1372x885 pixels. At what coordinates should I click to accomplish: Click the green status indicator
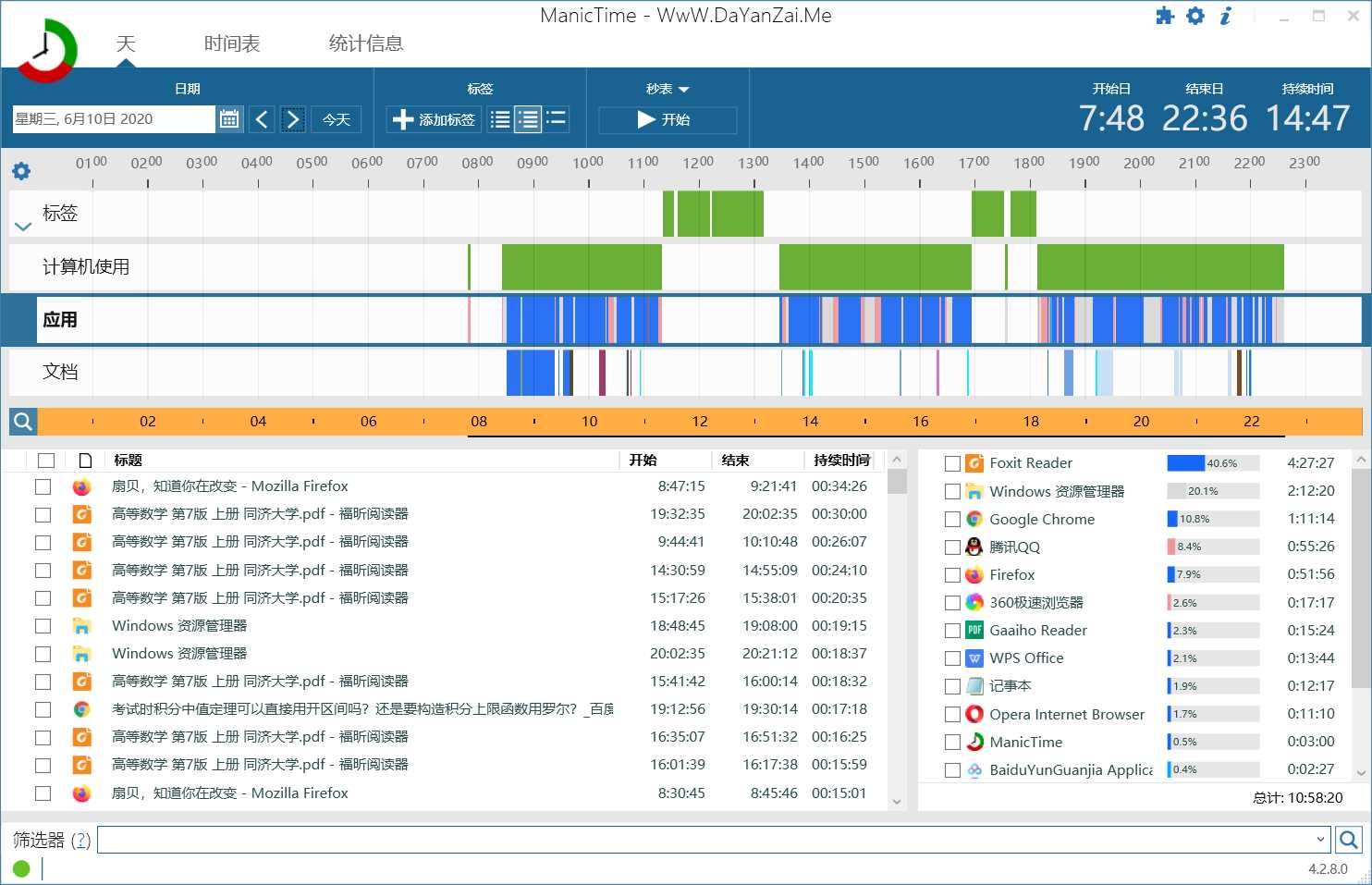(x=21, y=868)
